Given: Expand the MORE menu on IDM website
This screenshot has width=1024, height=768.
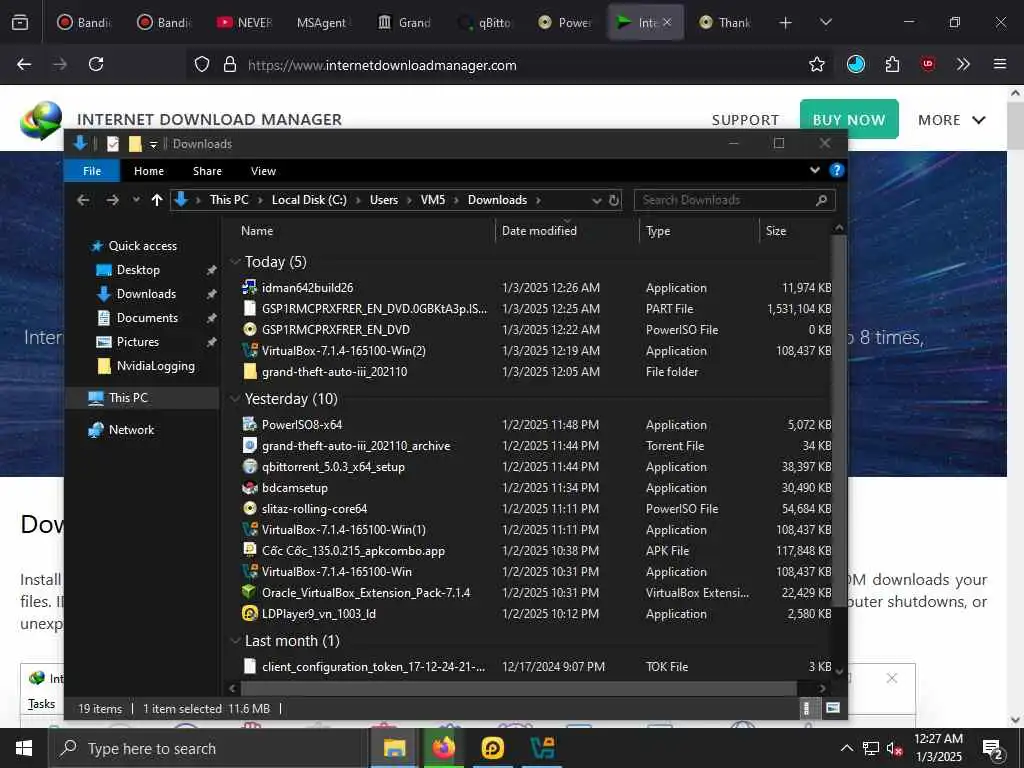Looking at the screenshot, I should coord(952,120).
